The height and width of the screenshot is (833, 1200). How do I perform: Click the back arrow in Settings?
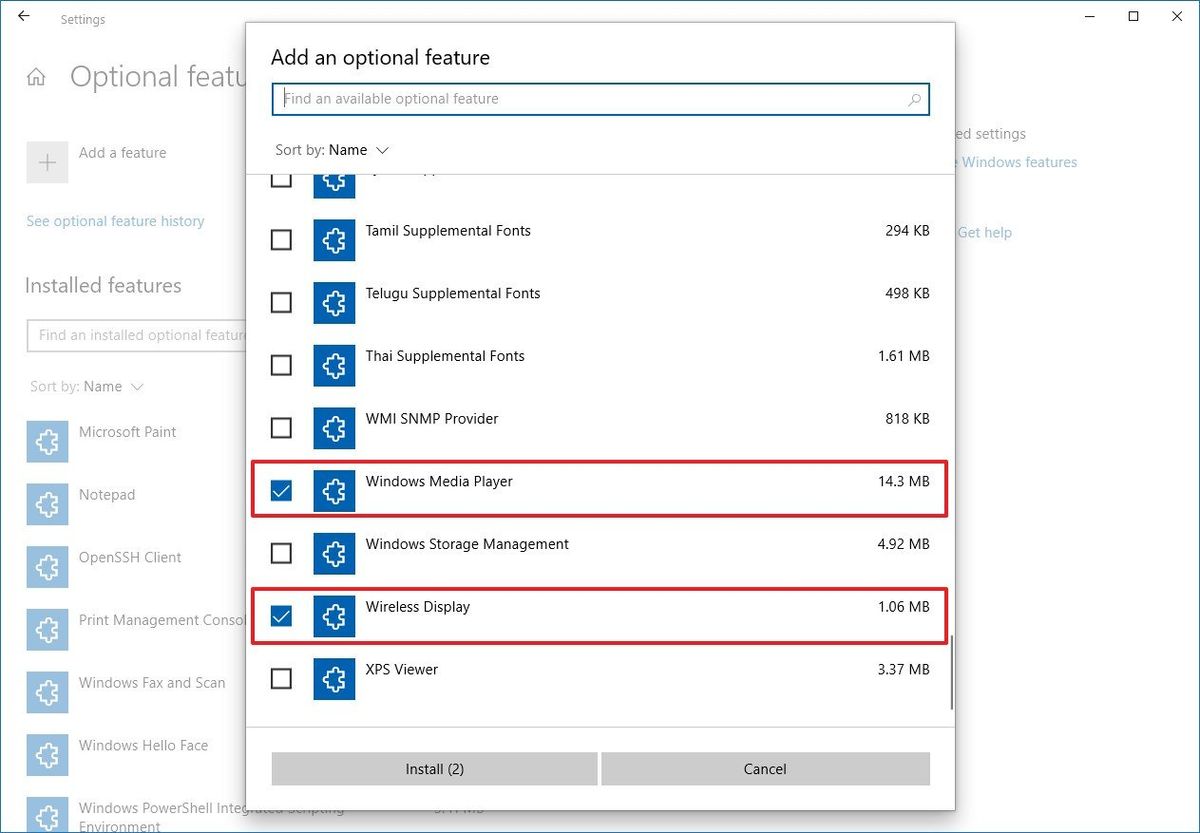(24, 16)
